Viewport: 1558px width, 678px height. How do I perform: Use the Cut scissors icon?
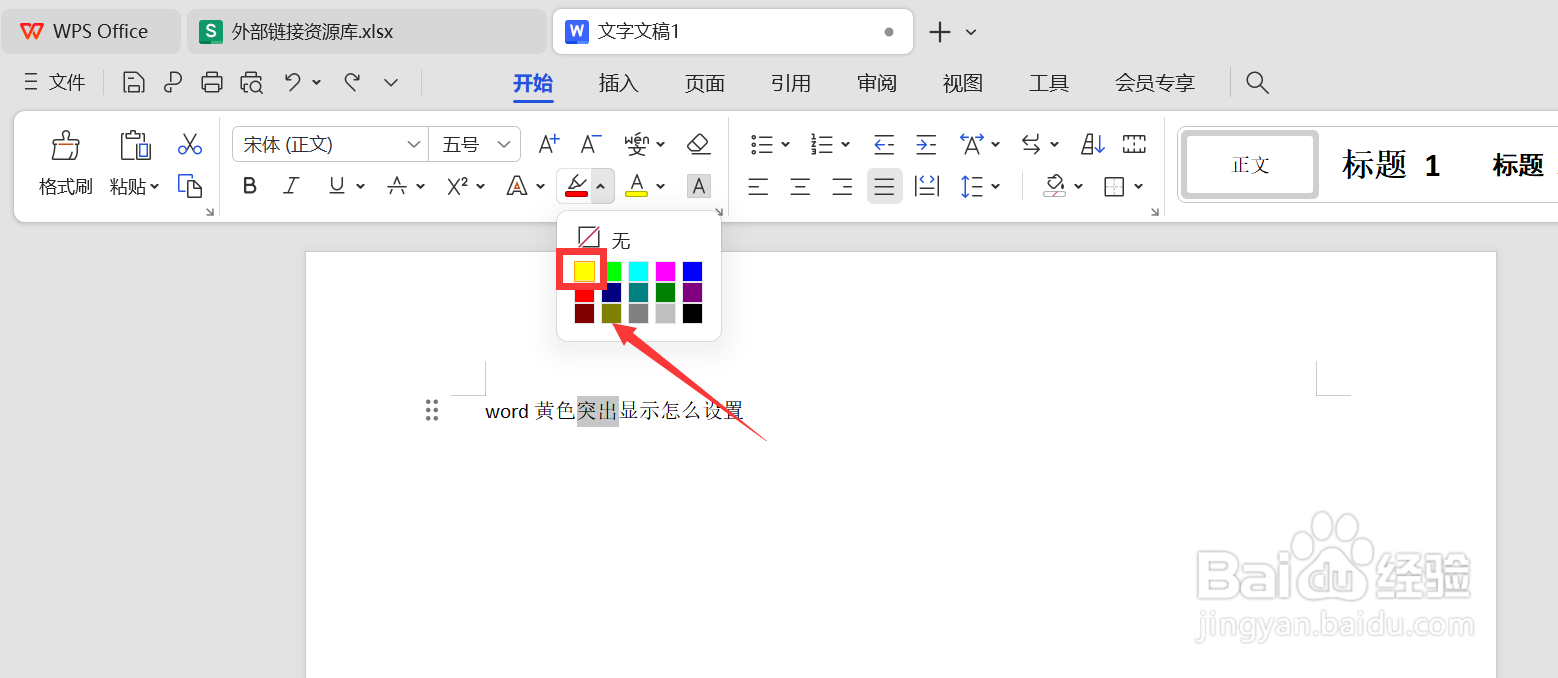point(190,143)
